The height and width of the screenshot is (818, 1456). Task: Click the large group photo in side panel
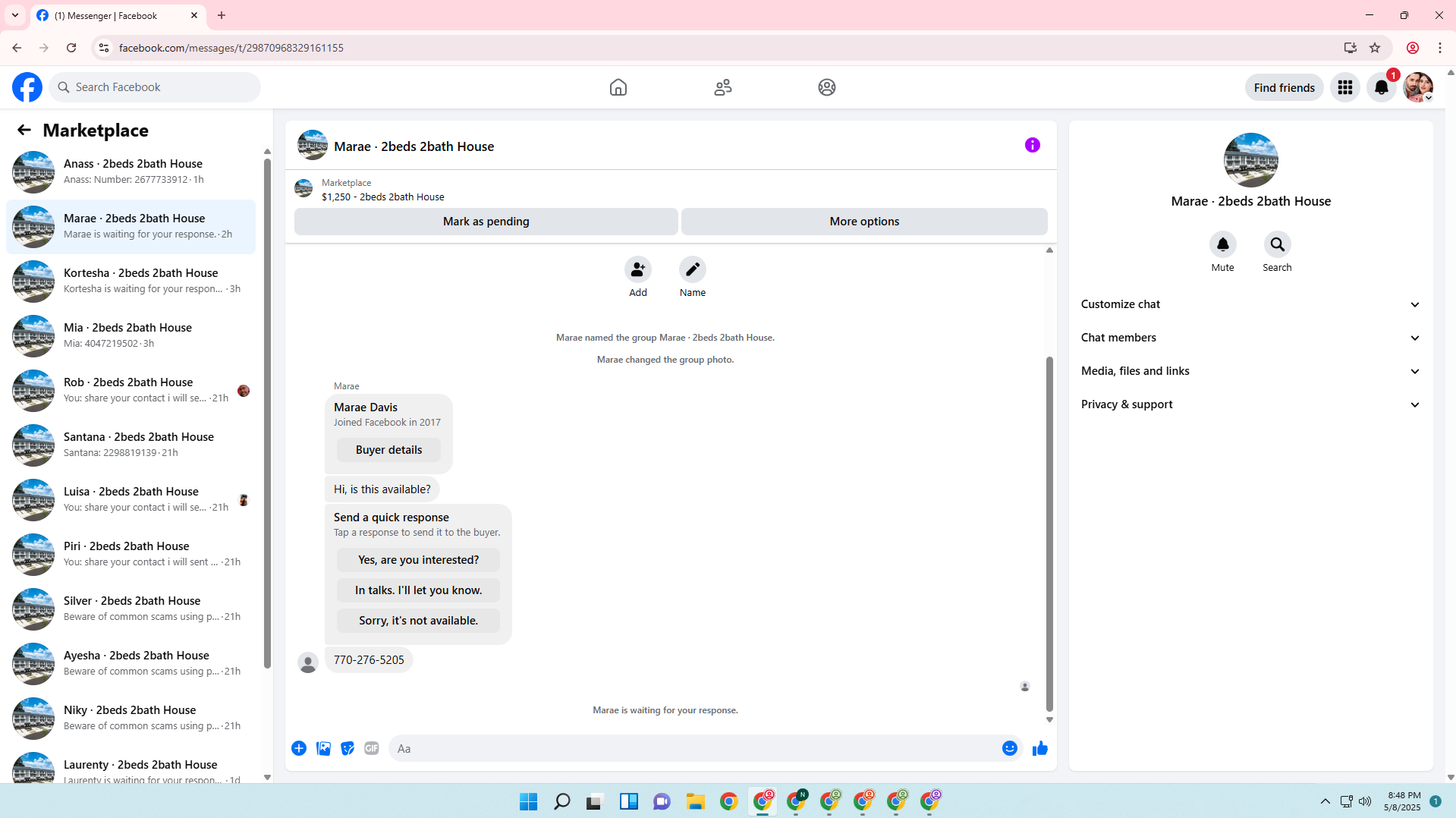(1250, 160)
